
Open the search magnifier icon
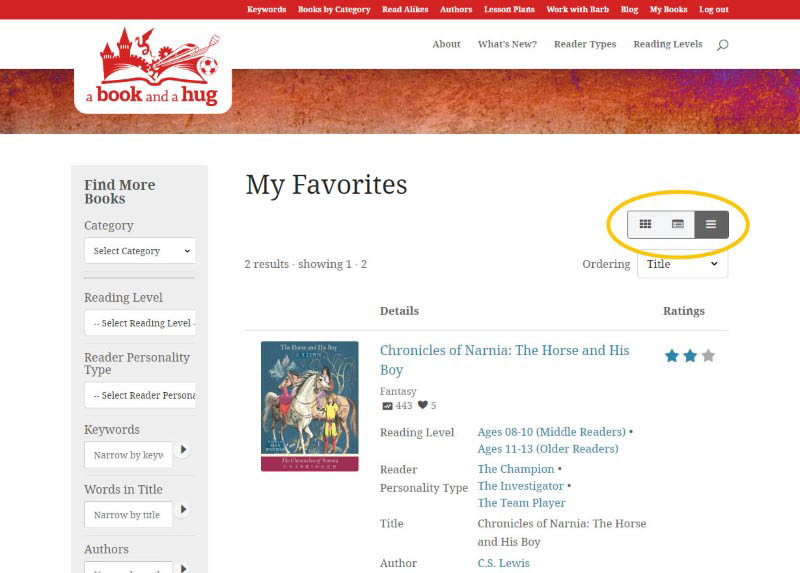(723, 45)
